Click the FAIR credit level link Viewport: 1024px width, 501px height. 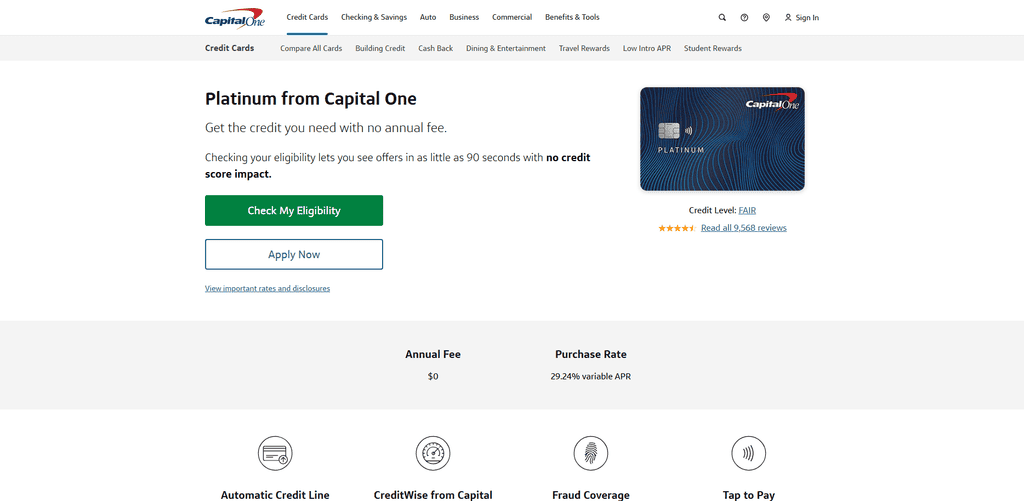click(747, 210)
